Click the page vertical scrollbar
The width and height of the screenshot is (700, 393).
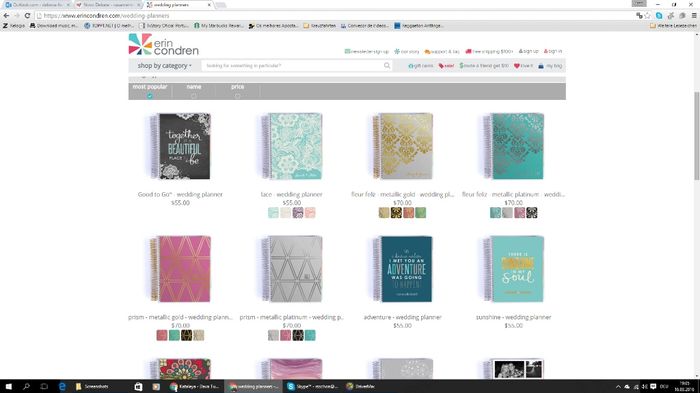coord(696,135)
